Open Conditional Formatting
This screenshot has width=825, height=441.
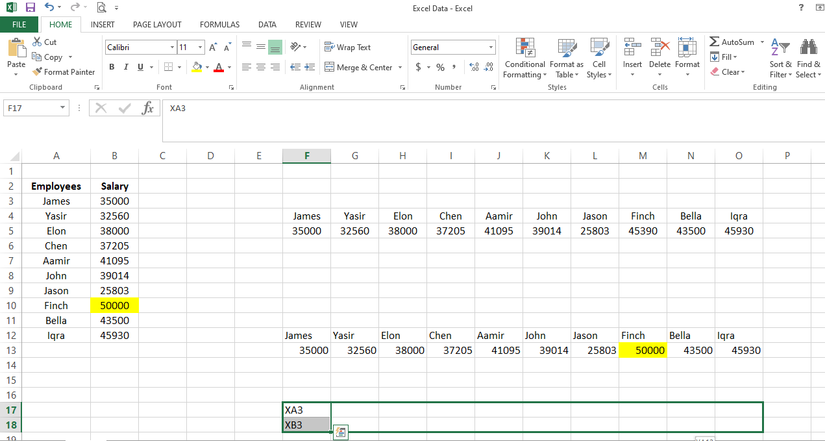click(x=524, y=59)
